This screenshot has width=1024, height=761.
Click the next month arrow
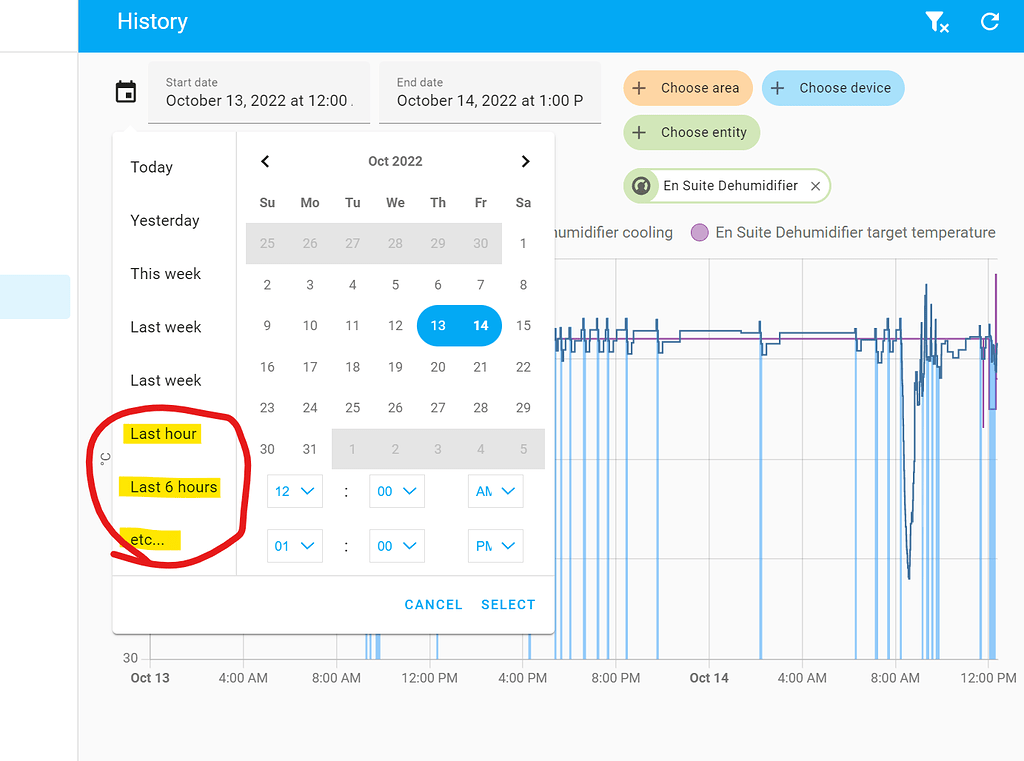click(526, 161)
